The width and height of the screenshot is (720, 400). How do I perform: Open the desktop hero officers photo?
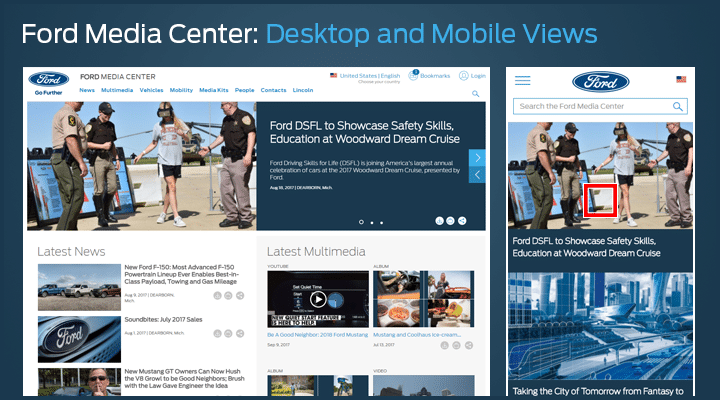[x=141, y=166]
